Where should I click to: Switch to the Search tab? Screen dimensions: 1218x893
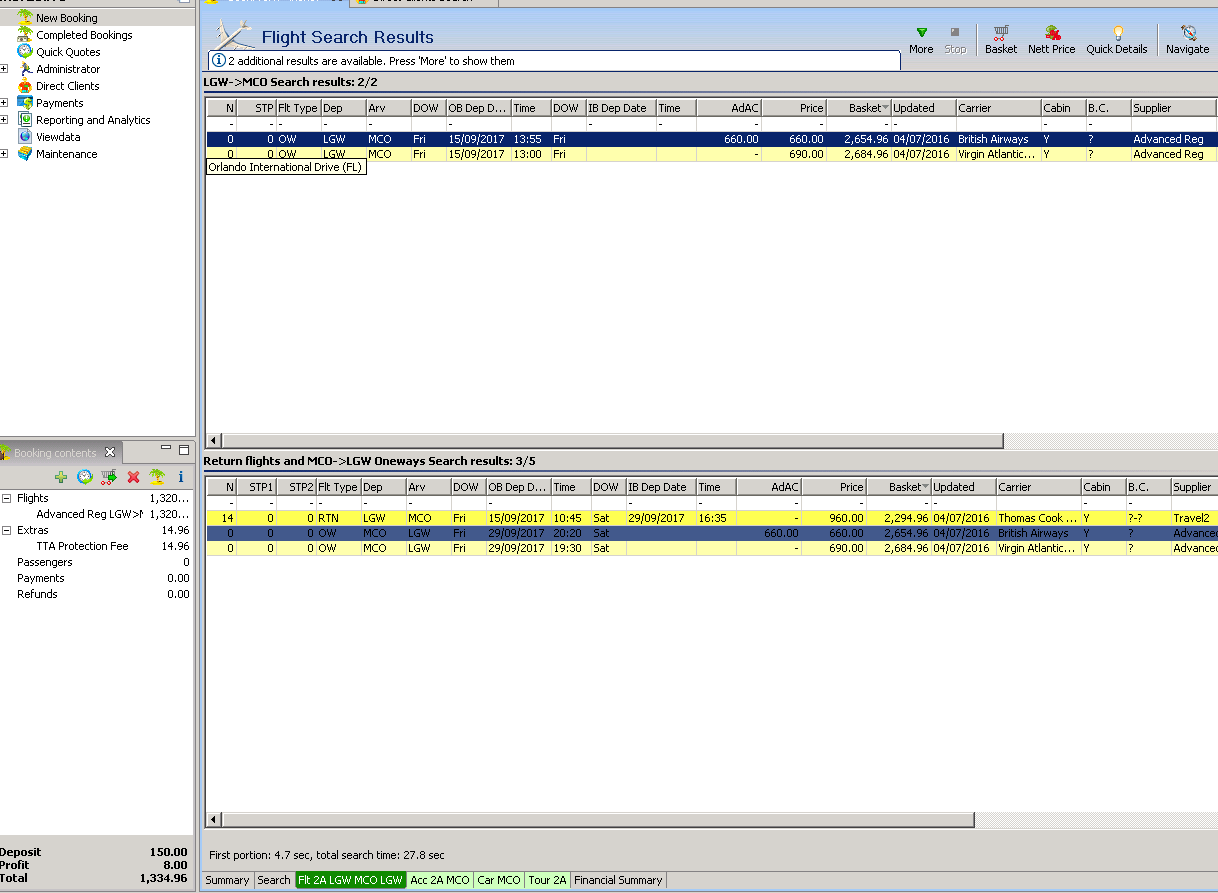[x=274, y=880]
